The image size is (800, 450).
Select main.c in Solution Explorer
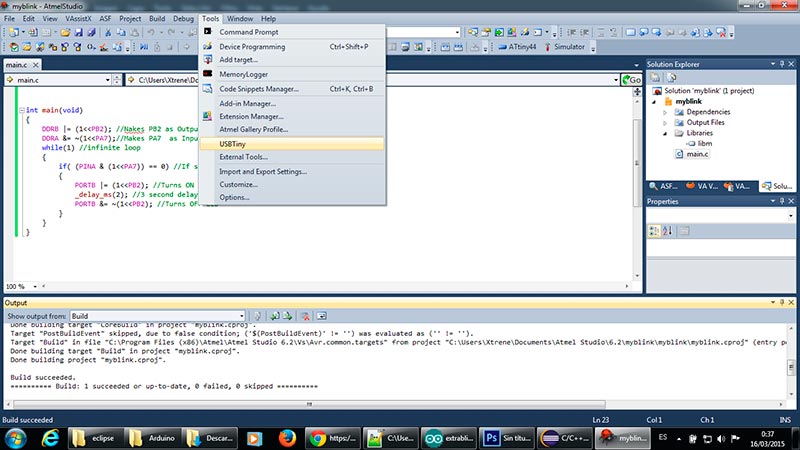point(697,154)
